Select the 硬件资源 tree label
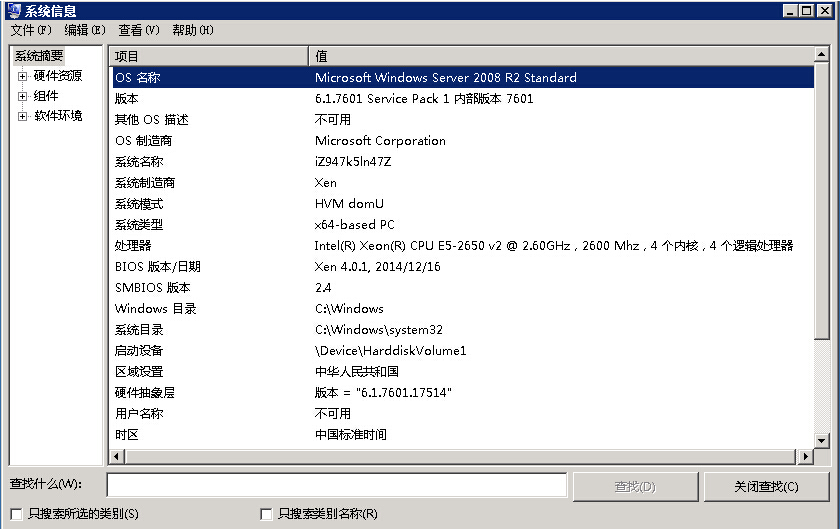 click(58, 76)
